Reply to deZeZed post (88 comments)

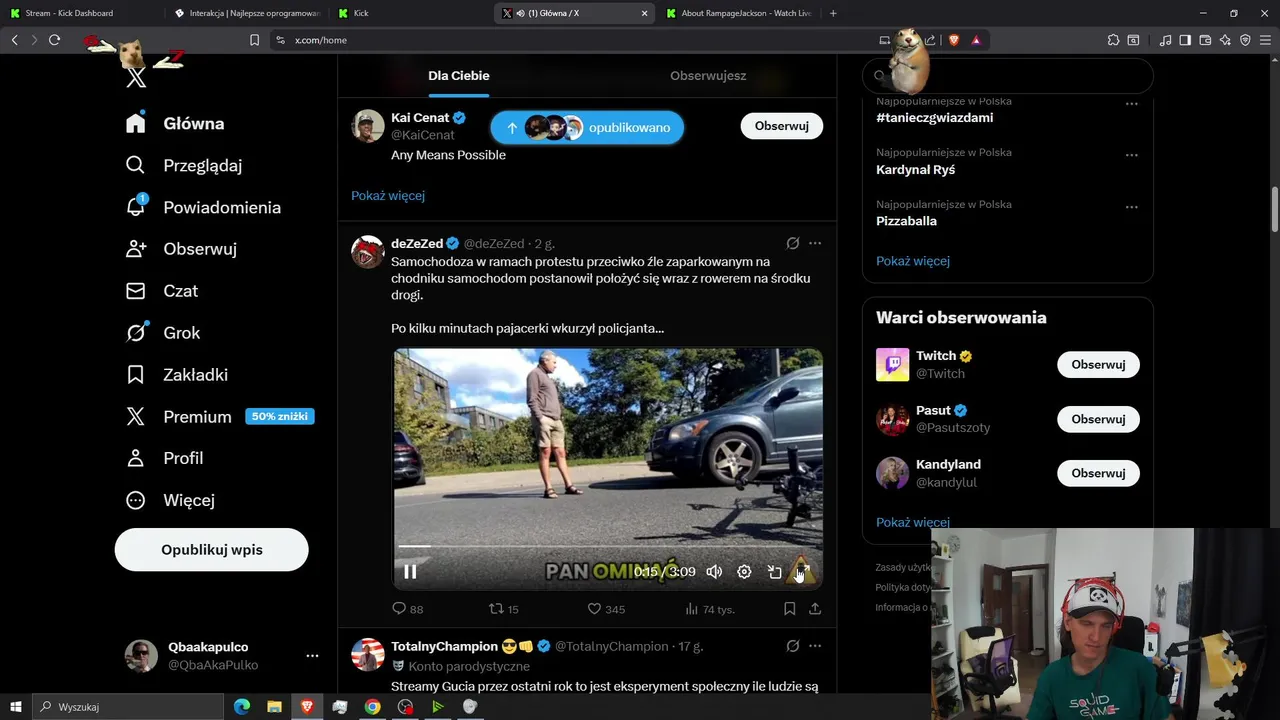tap(408, 609)
